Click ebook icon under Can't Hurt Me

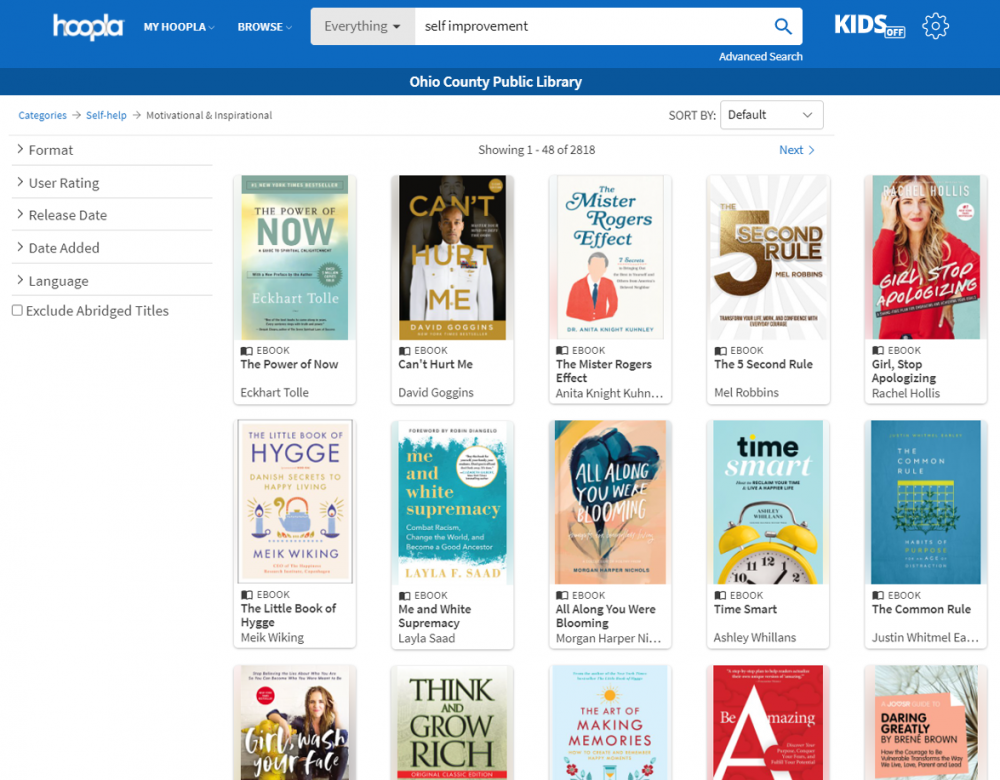pyautogui.click(x=404, y=351)
